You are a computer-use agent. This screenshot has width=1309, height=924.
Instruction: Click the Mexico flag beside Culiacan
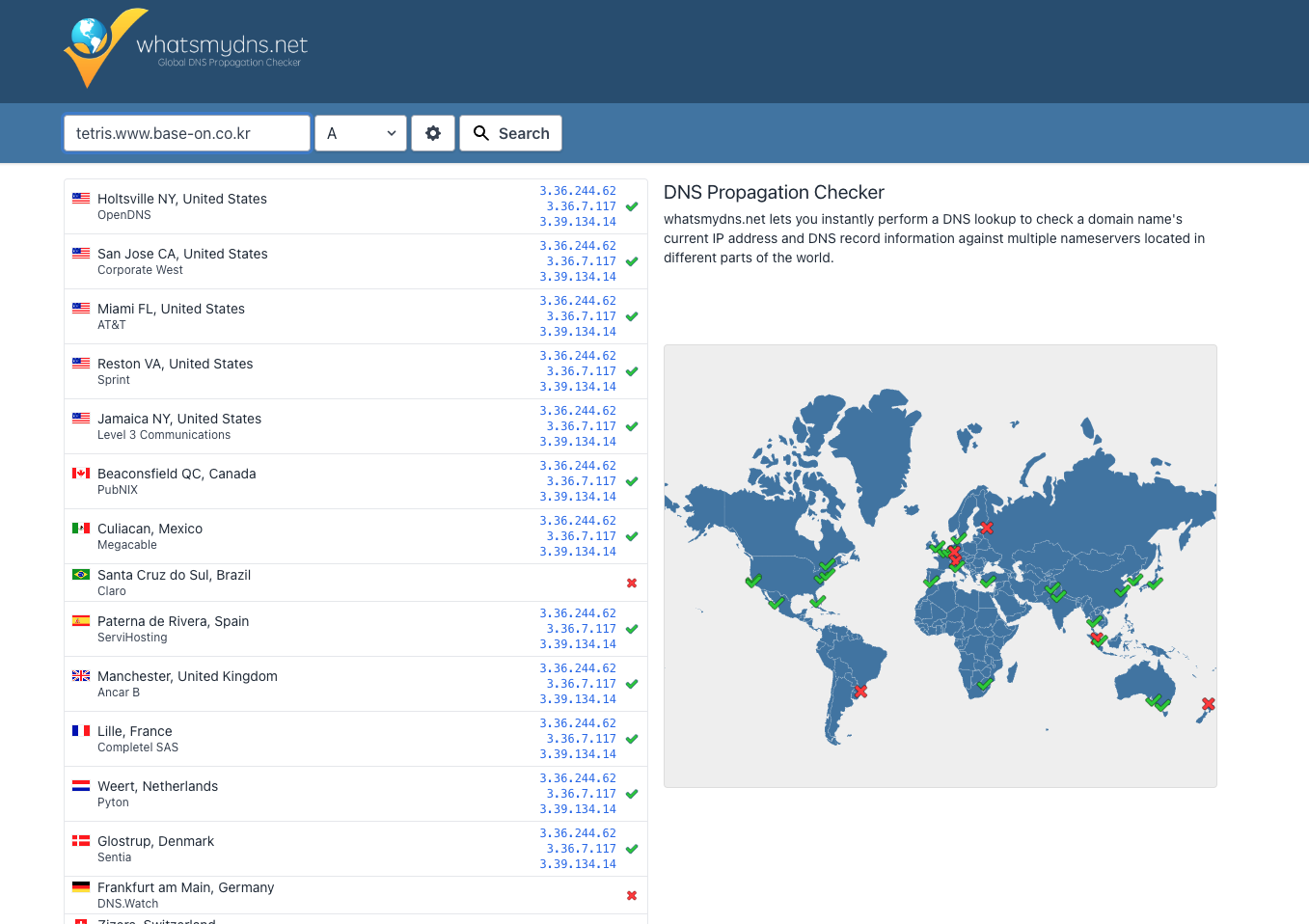81,528
